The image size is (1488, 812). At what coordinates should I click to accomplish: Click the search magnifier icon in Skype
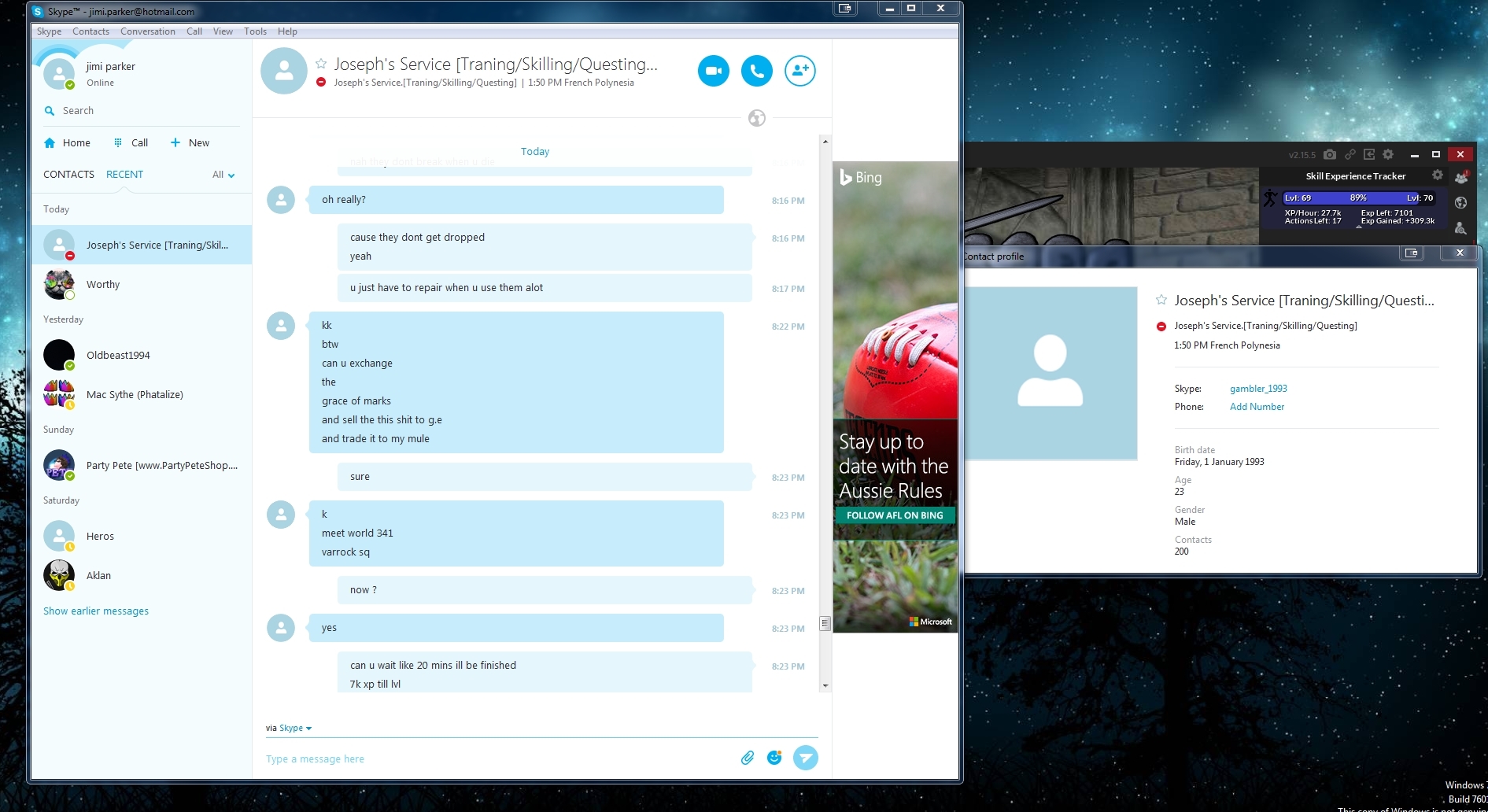50,111
